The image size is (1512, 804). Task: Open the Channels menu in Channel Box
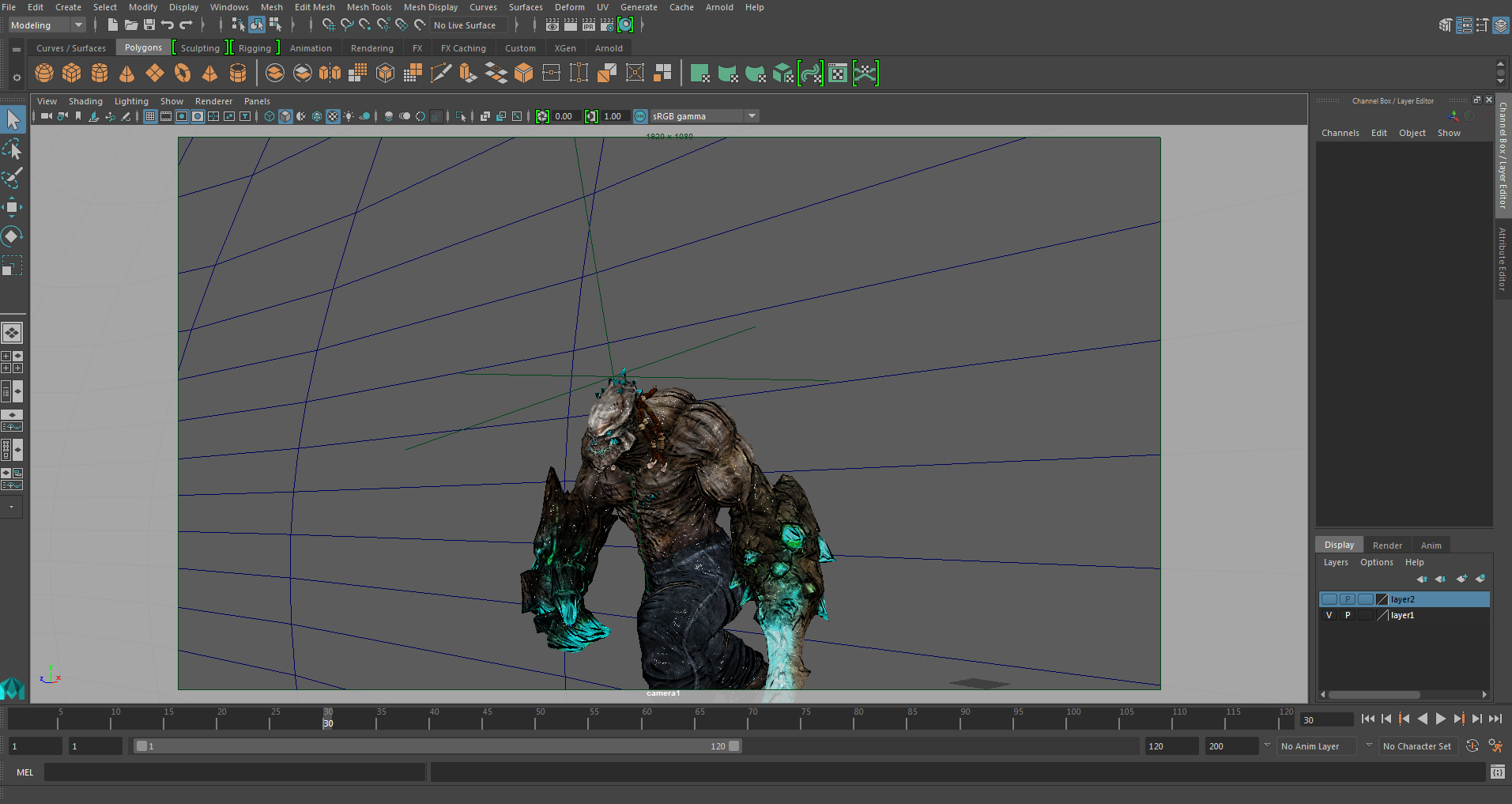(1340, 133)
